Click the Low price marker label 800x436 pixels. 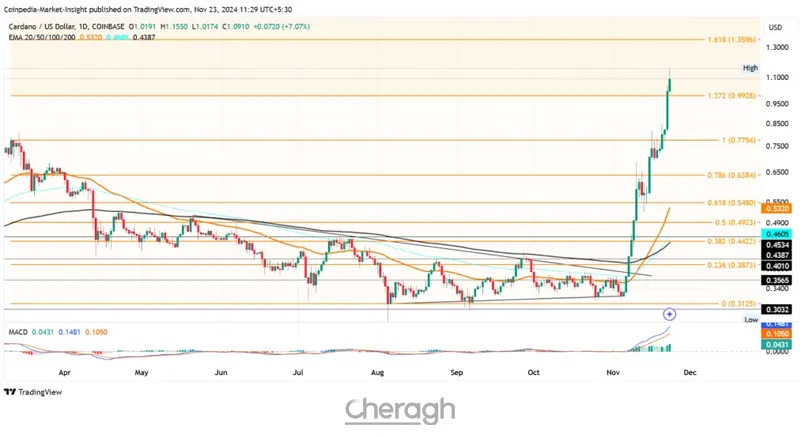(750, 320)
